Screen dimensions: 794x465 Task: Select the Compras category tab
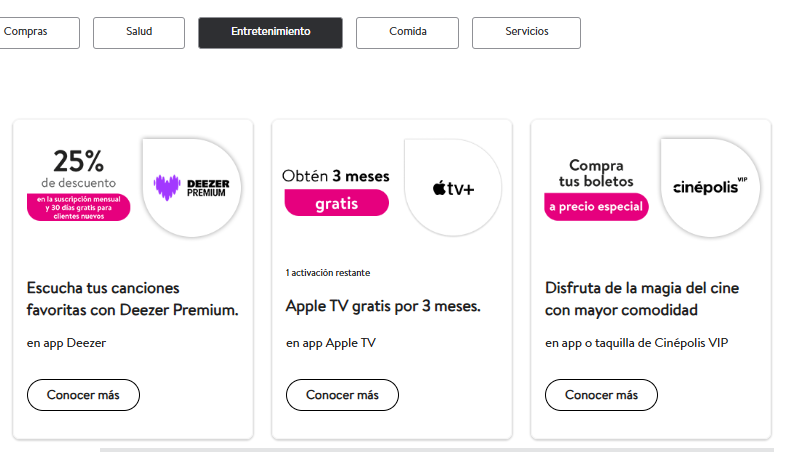pos(39,32)
